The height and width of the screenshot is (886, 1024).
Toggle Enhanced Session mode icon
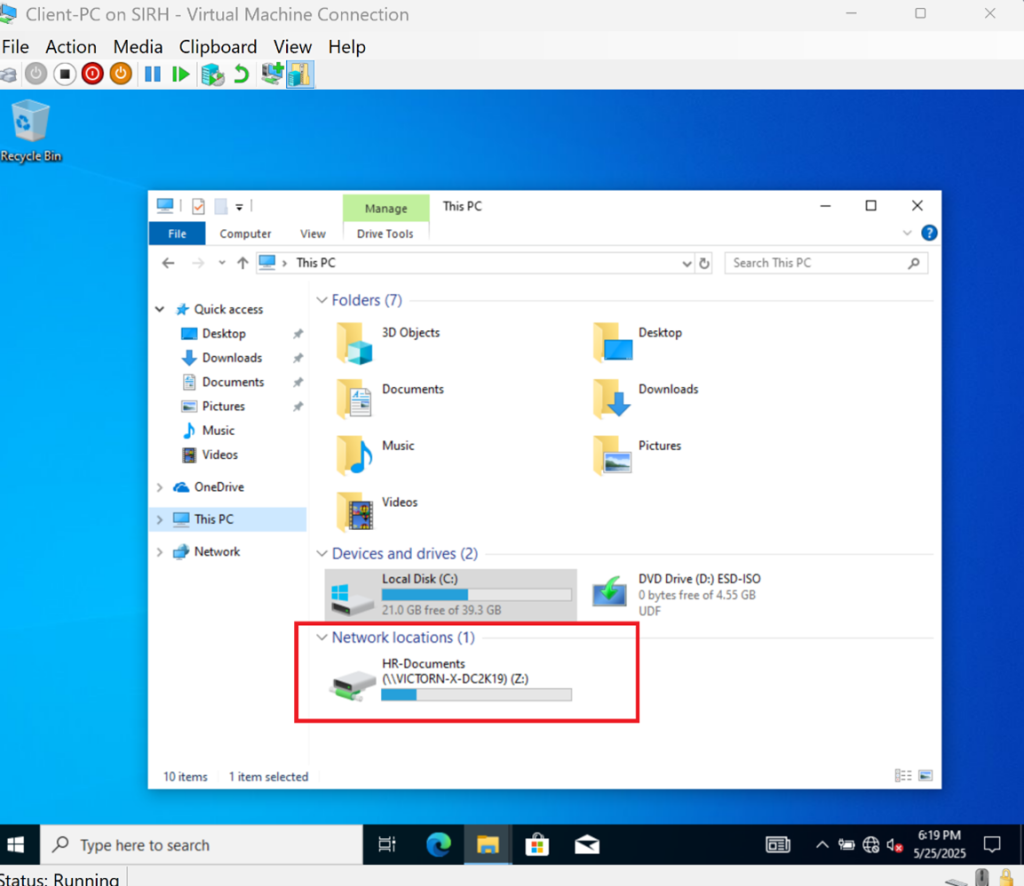pyautogui.click(x=300, y=74)
